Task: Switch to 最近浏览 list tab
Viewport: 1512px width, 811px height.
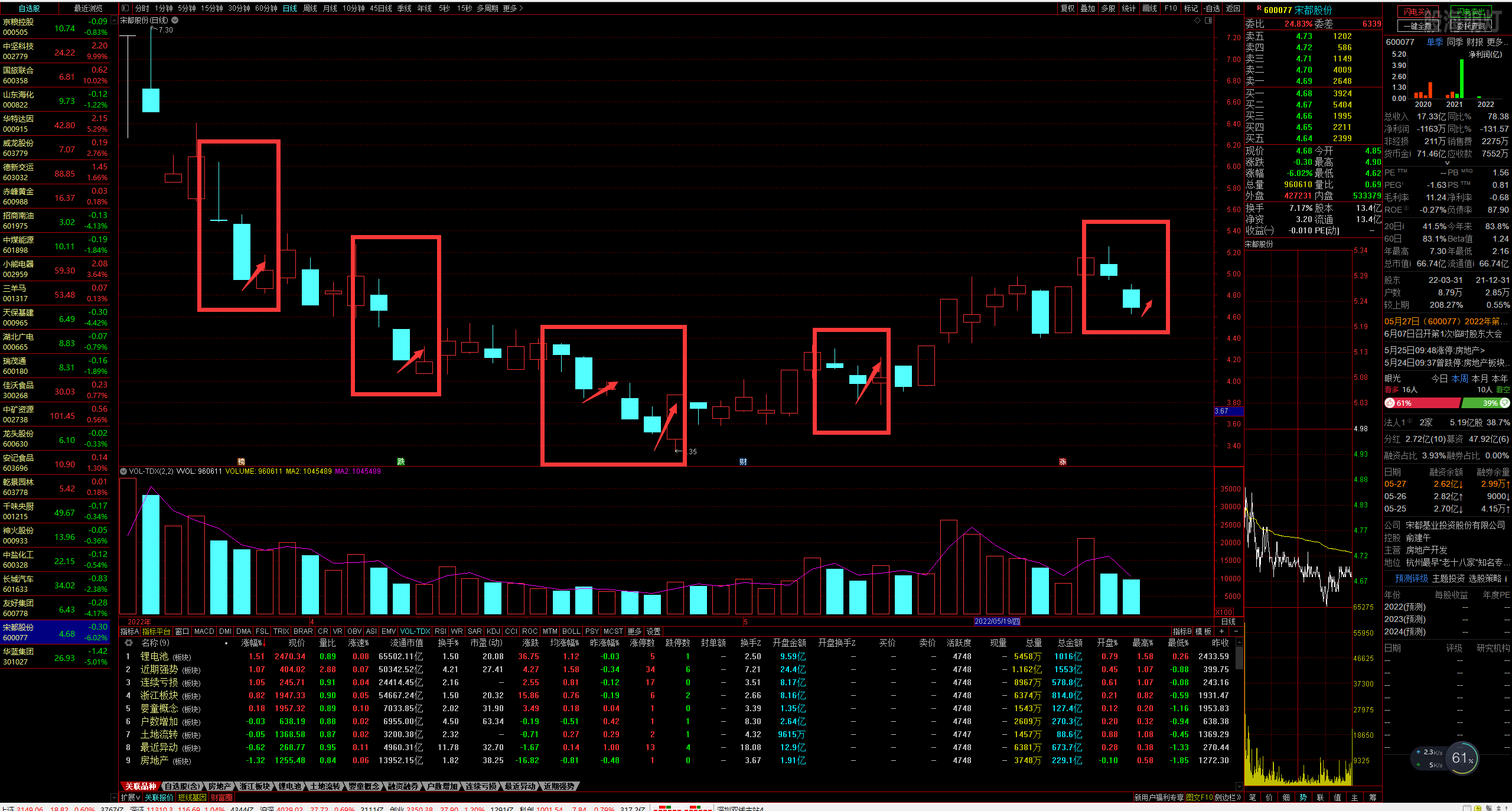Action: (x=88, y=8)
